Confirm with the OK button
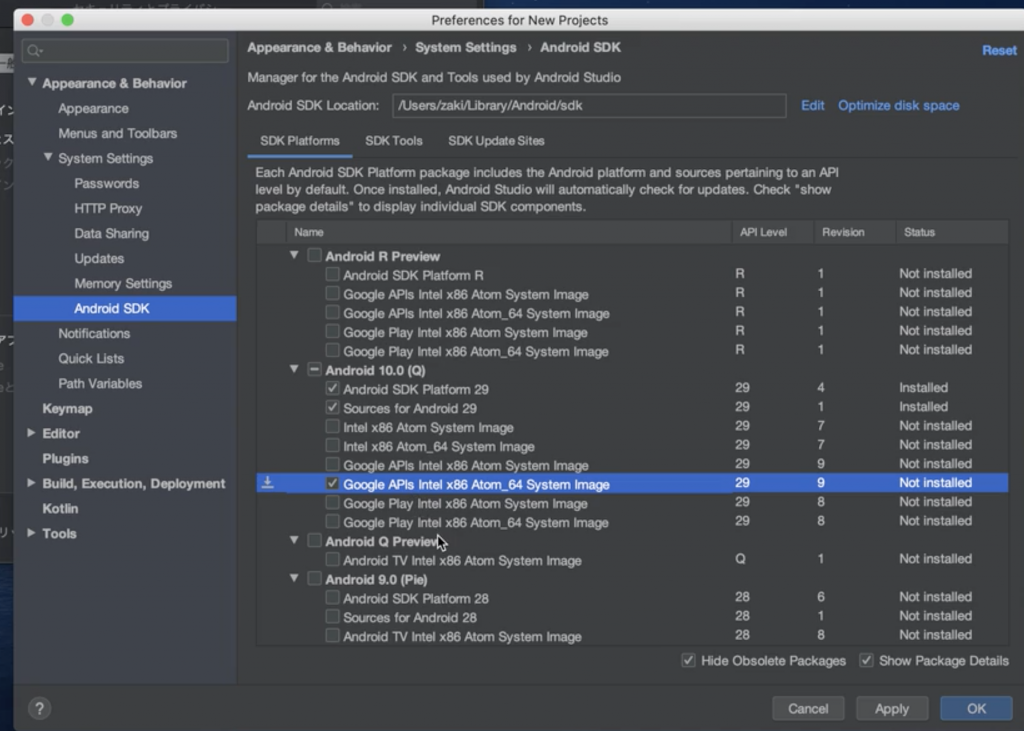 (976, 709)
